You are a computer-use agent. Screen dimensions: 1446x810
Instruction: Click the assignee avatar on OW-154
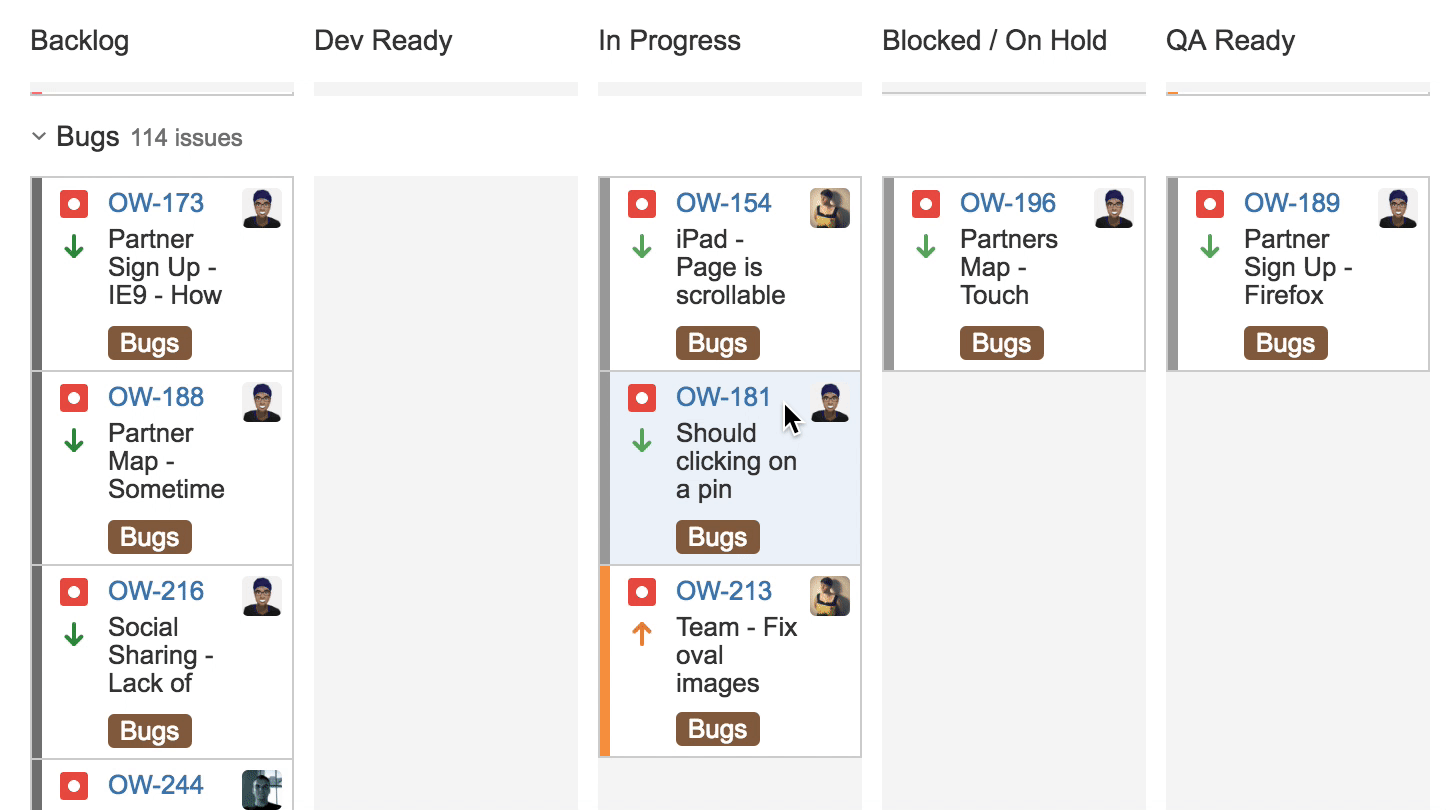click(x=830, y=208)
